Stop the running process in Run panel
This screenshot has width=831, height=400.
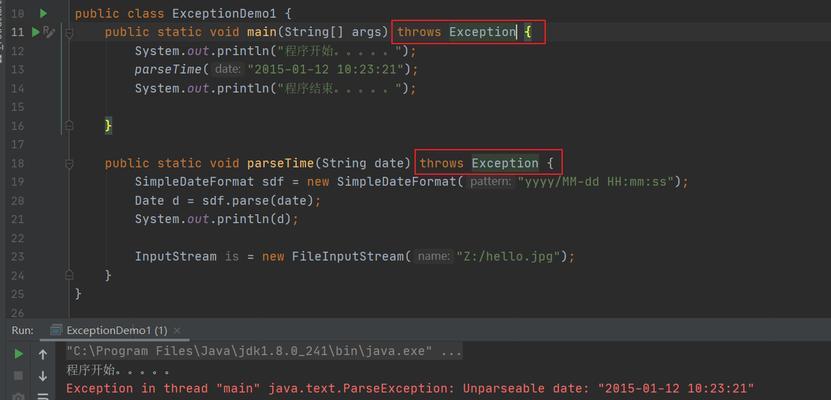(x=19, y=376)
